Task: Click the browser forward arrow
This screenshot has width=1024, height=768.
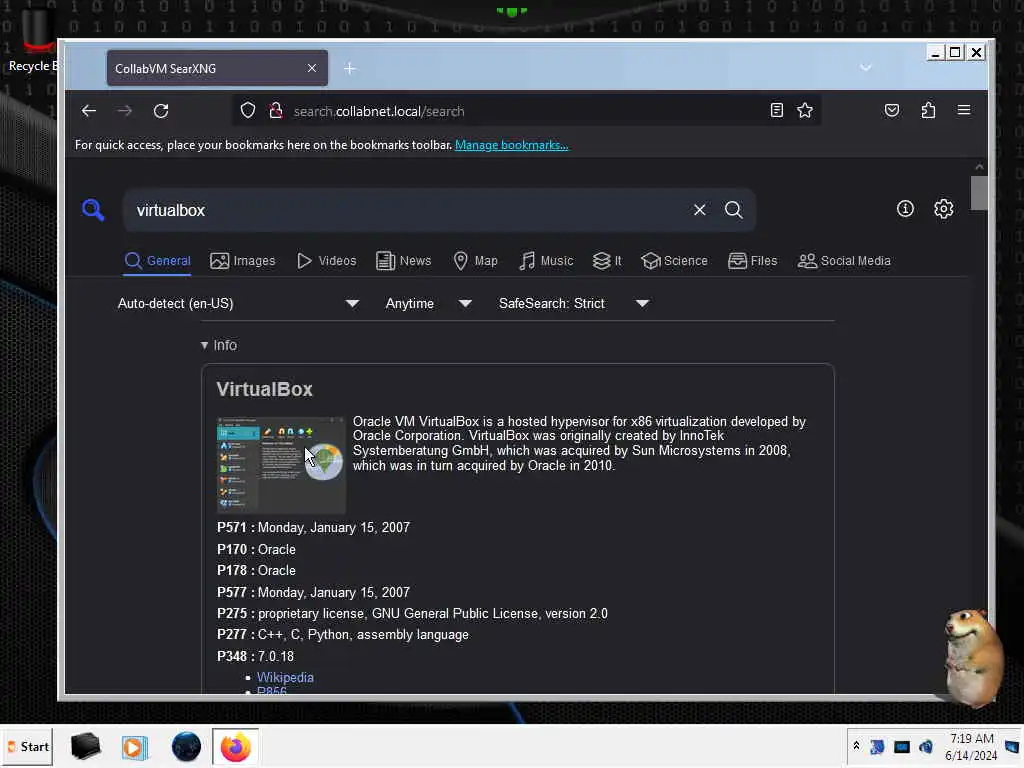Action: click(x=125, y=111)
